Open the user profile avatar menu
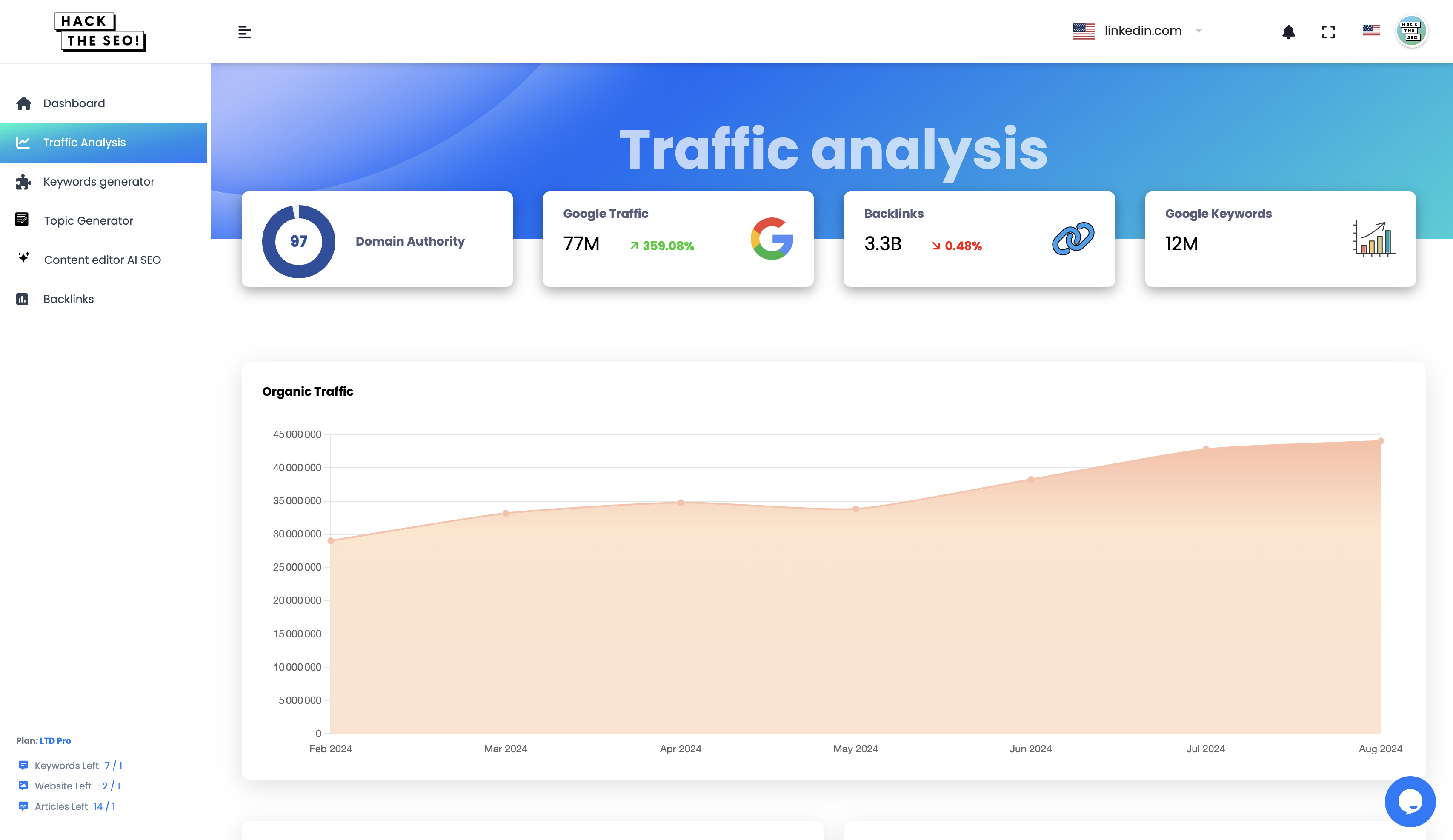Viewport: 1453px width, 840px height. 1411,31
